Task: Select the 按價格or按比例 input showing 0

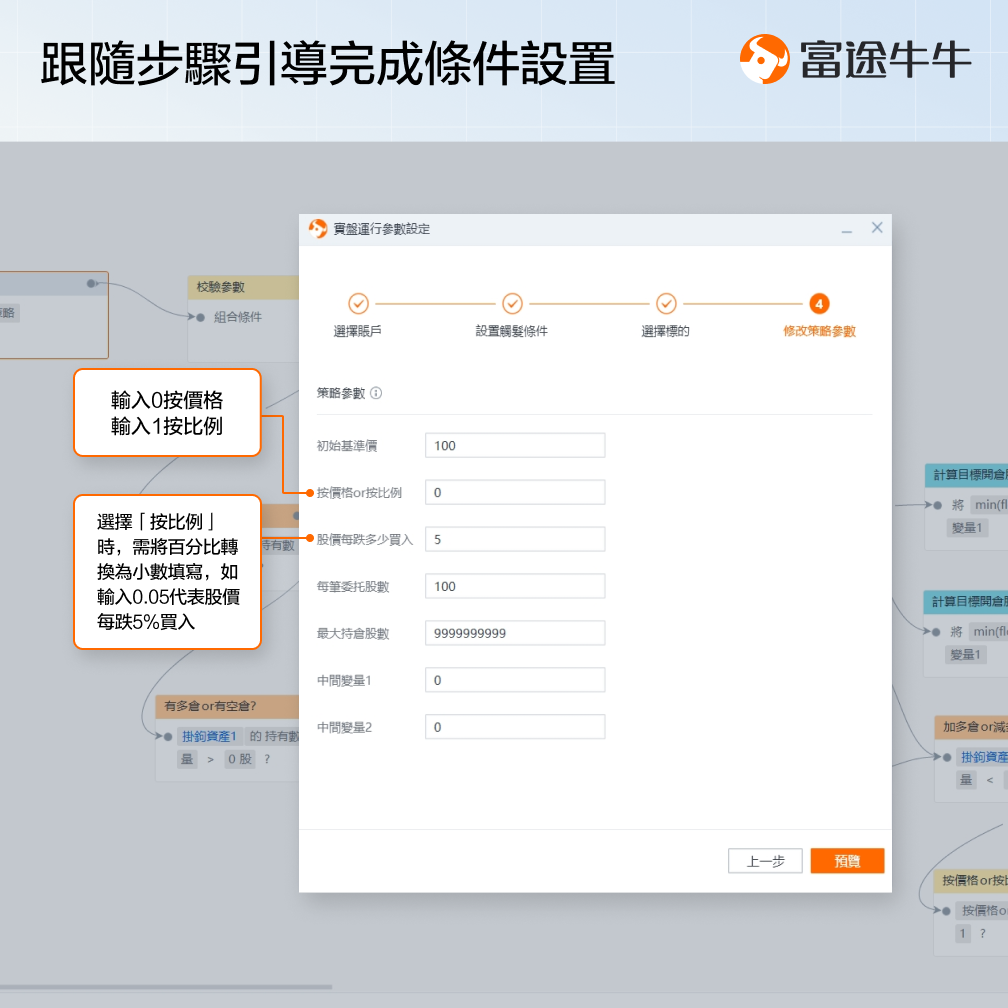Action: coord(514,491)
